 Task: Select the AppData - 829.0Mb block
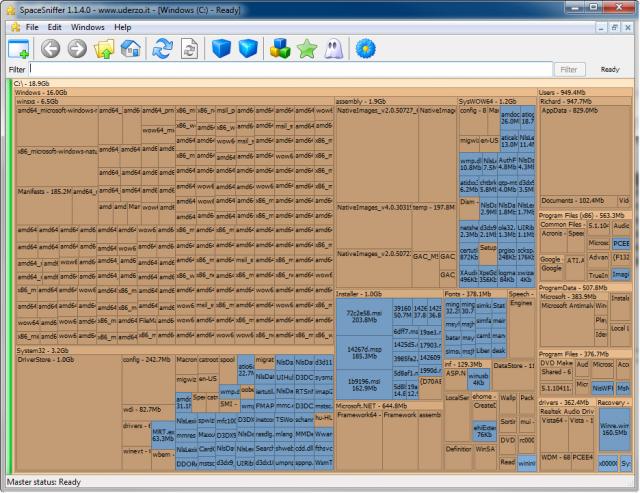[585, 151]
